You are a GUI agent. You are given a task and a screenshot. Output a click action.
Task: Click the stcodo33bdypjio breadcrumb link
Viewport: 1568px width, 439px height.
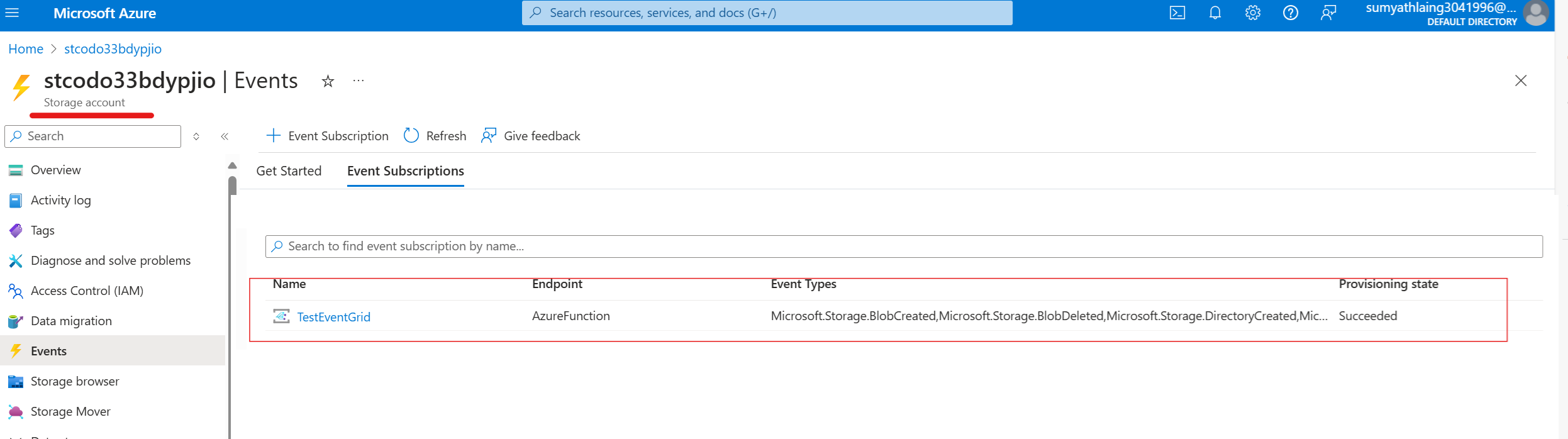113,49
